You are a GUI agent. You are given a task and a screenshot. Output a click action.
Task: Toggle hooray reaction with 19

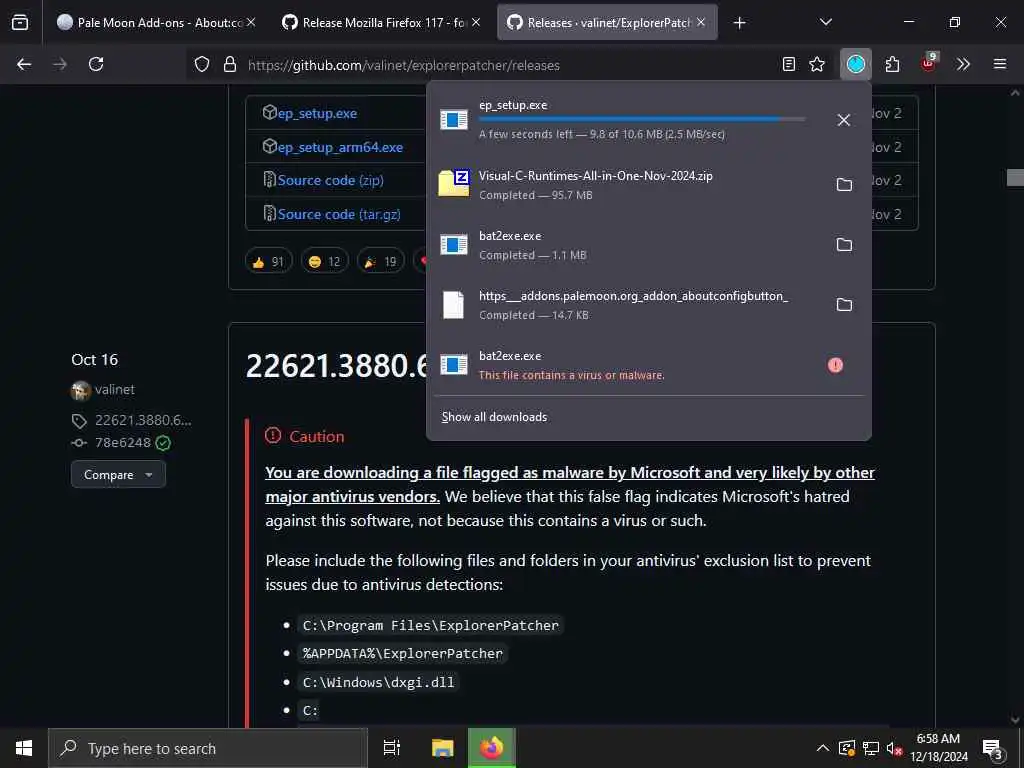click(x=381, y=262)
